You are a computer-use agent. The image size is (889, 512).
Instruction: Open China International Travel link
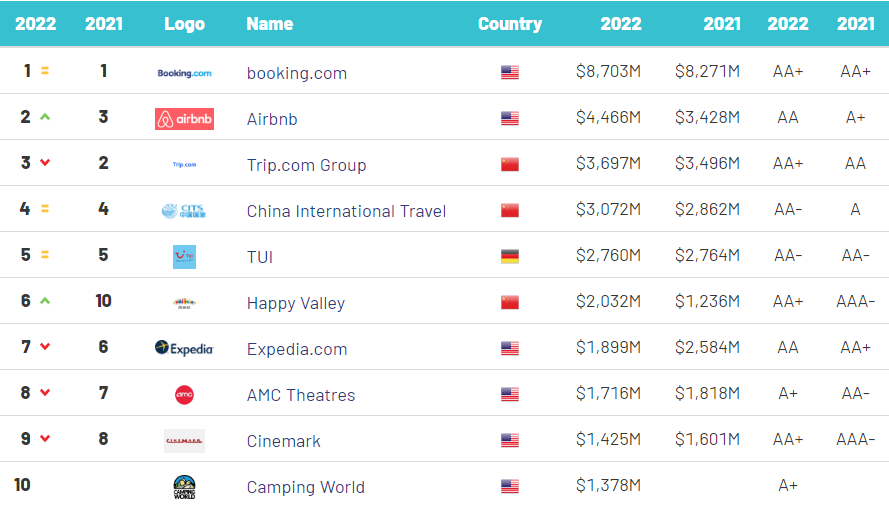click(346, 211)
